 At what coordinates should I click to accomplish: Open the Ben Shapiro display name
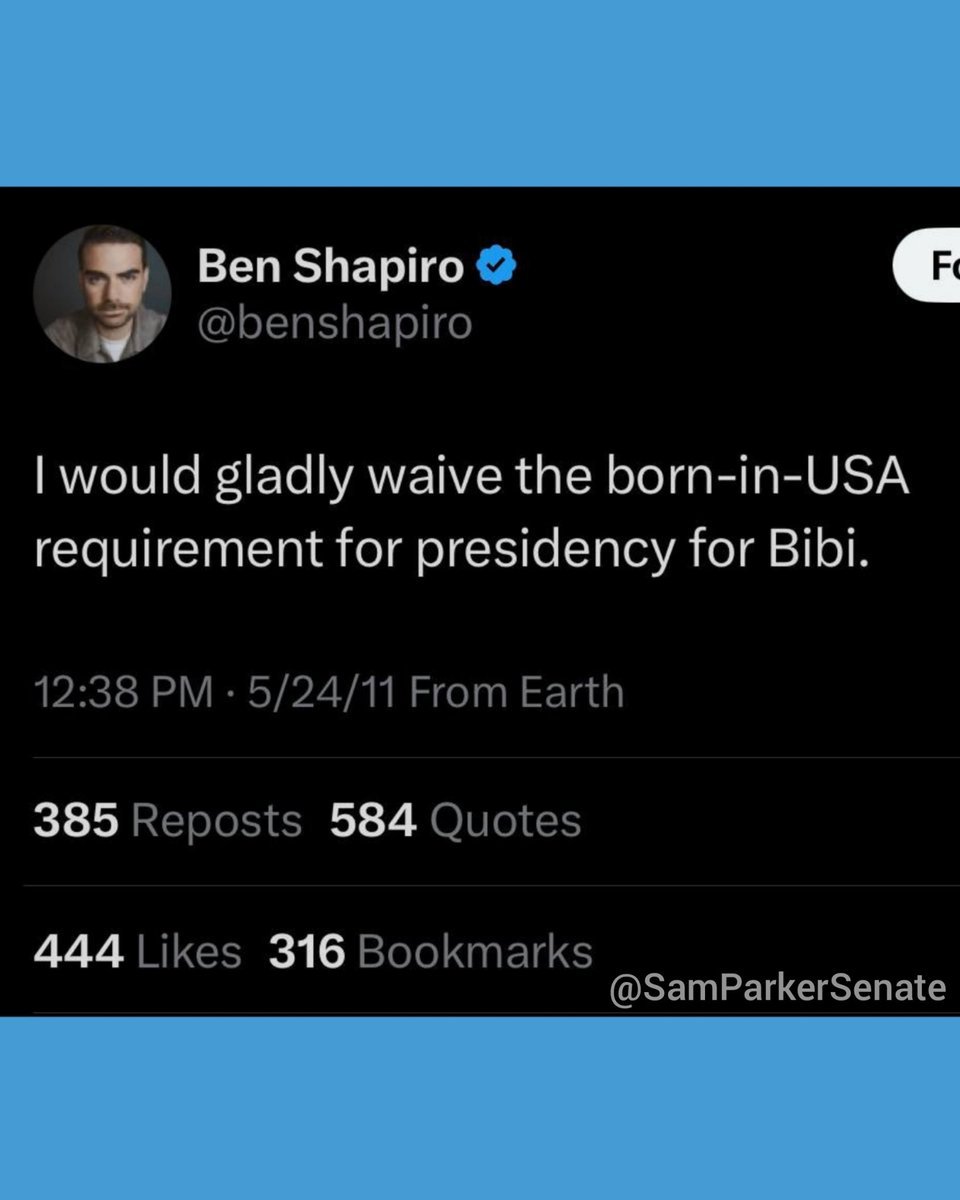(x=331, y=268)
